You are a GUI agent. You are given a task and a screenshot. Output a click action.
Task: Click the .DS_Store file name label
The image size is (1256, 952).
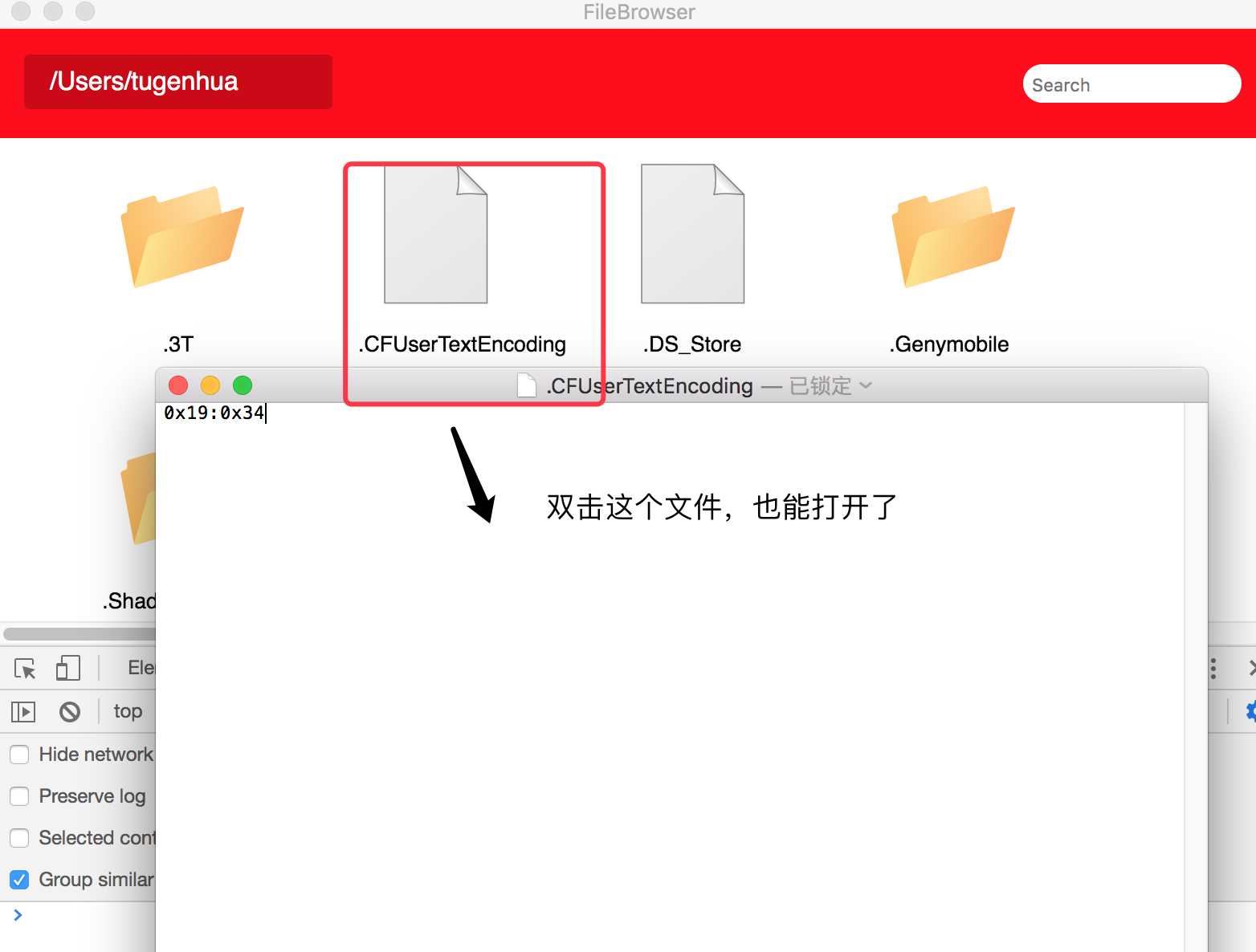692,345
